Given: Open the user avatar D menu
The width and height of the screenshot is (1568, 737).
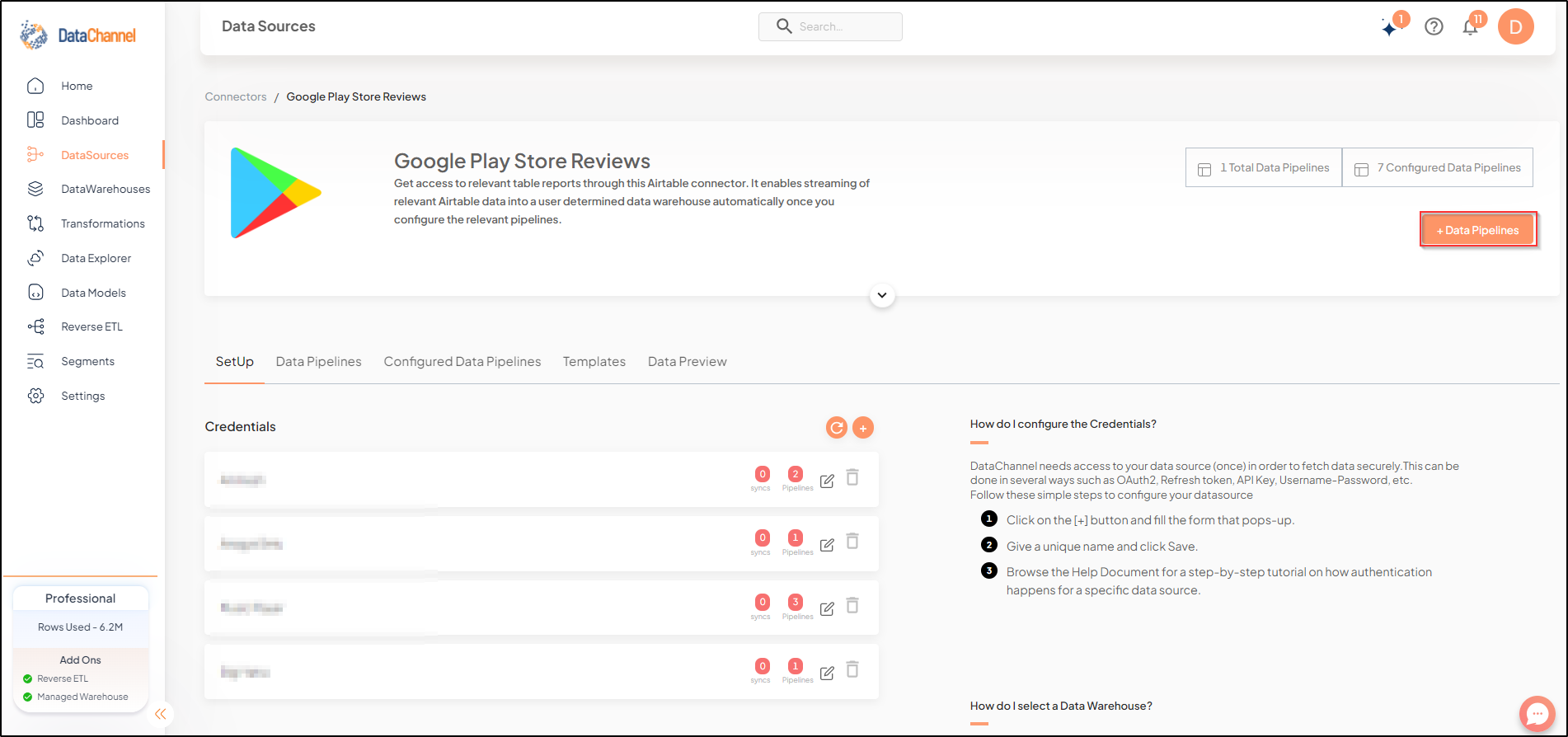Looking at the screenshot, I should [1515, 26].
